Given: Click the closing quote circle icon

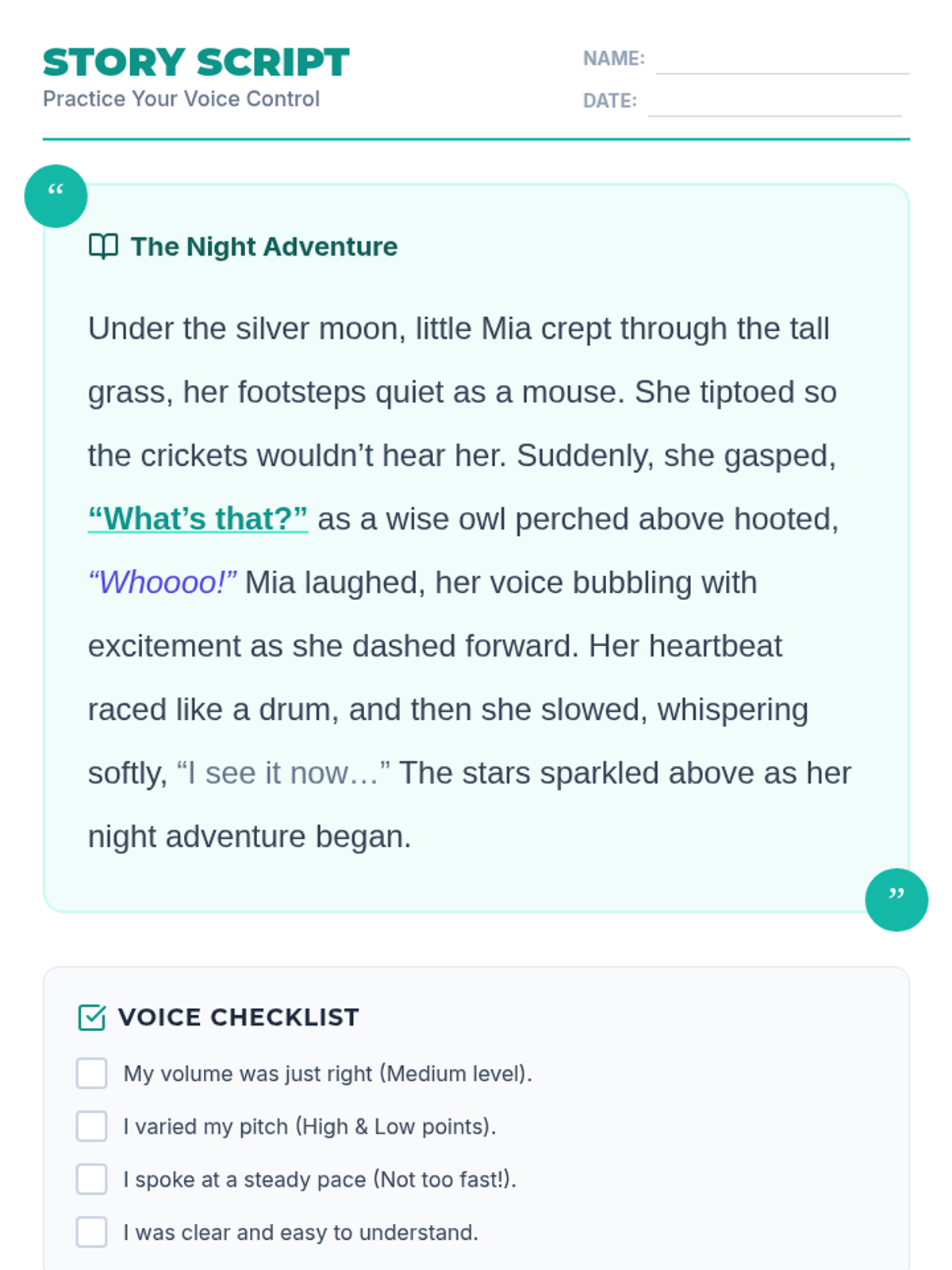Looking at the screenshot, I should [896, 899].
